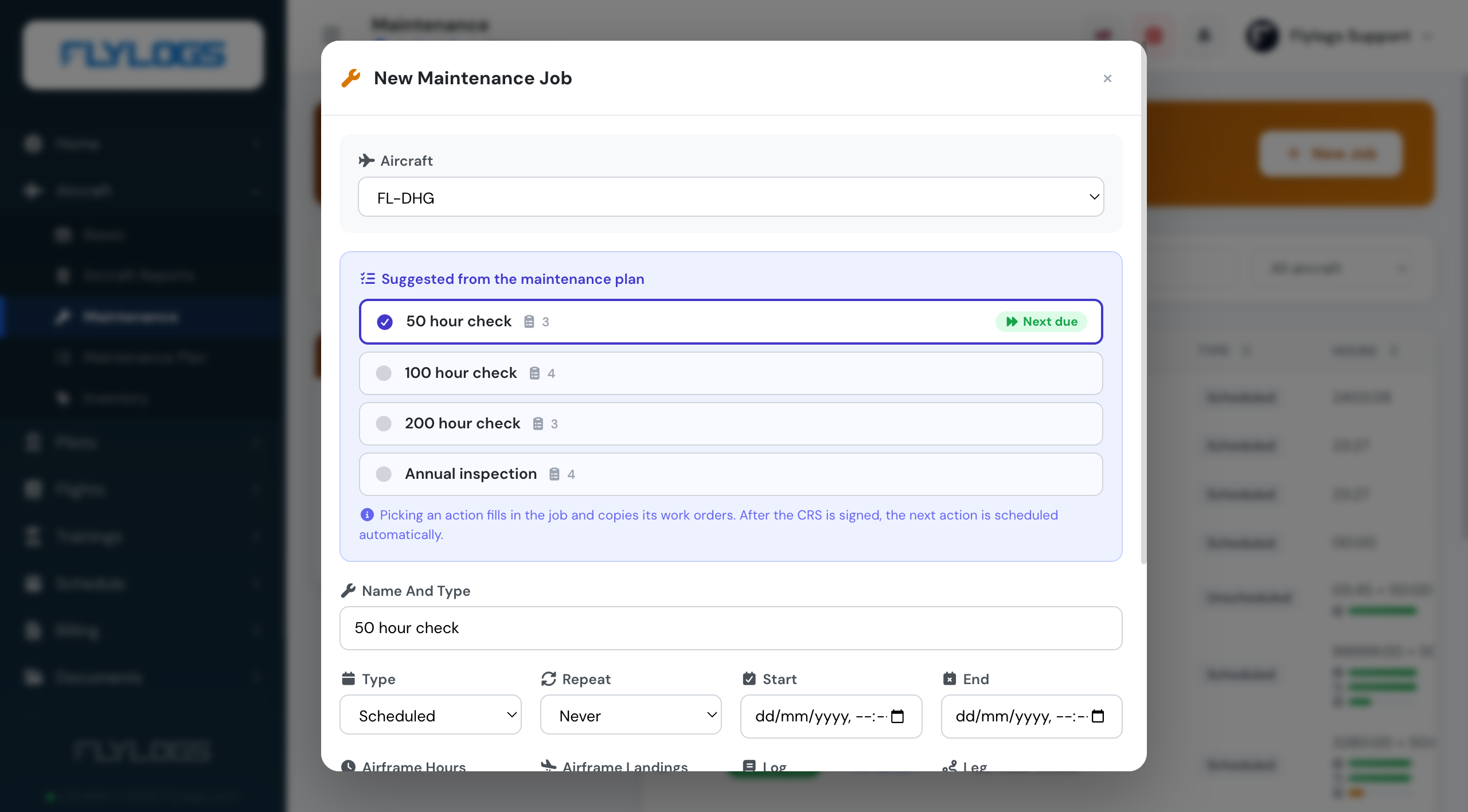
Task: Open the calendar picker in End field
Action: click(x=1098, y=716)
